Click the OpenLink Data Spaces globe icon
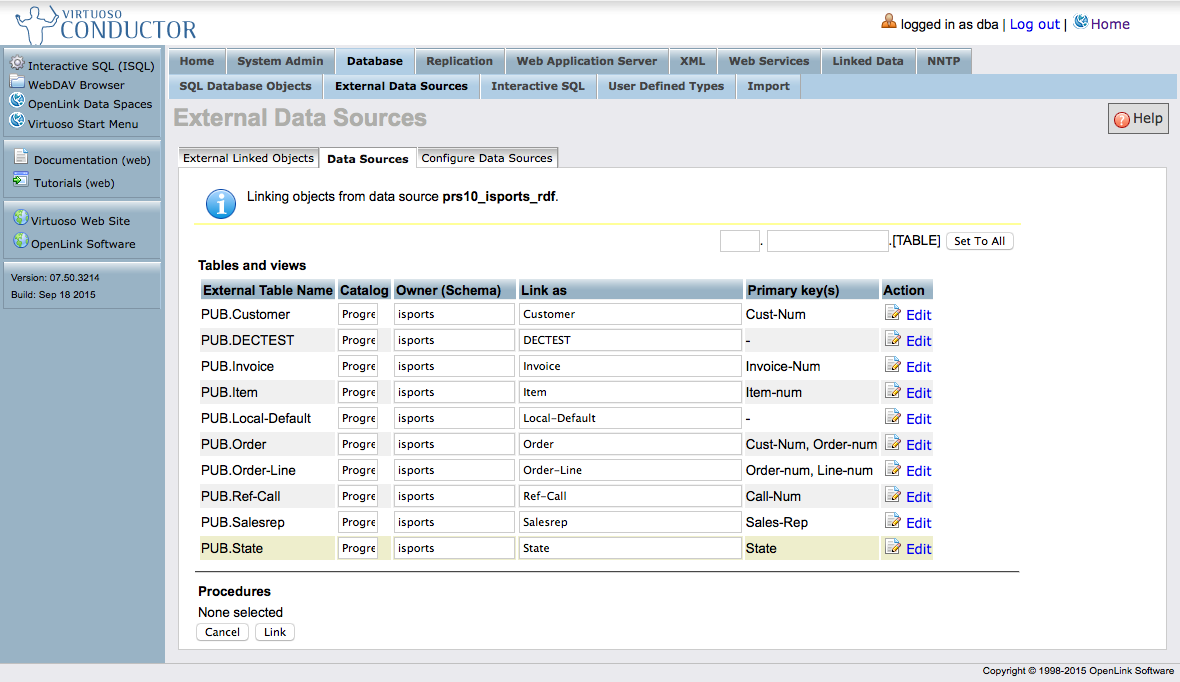The height and width of the screenshot is (682, 1180). pyautogui.click(x=17, y=102)
